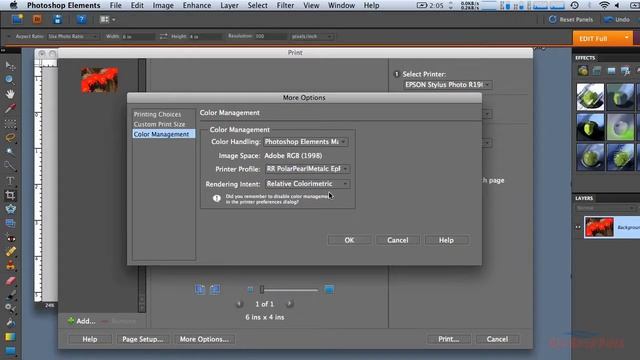The height and width of the screenshot is (360, 640).
Task: Click Reset Panels button
Action: click(x=571, y=19)
